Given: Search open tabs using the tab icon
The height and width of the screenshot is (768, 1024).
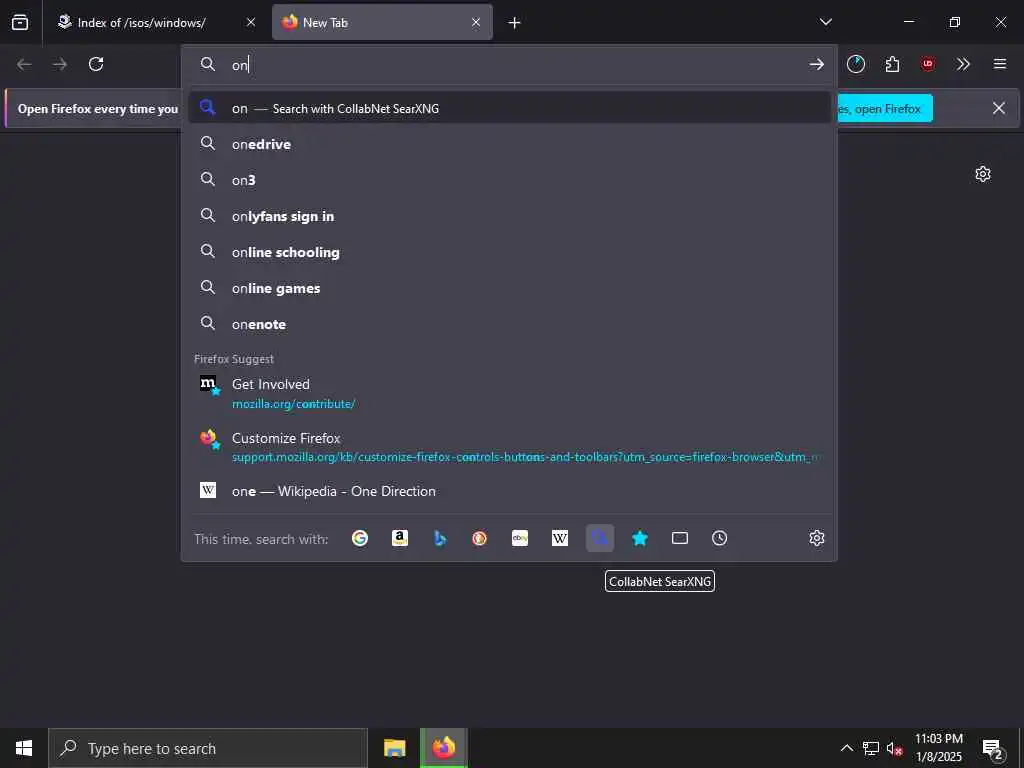Looking at the screenshot, I should (x=680, y=538).
